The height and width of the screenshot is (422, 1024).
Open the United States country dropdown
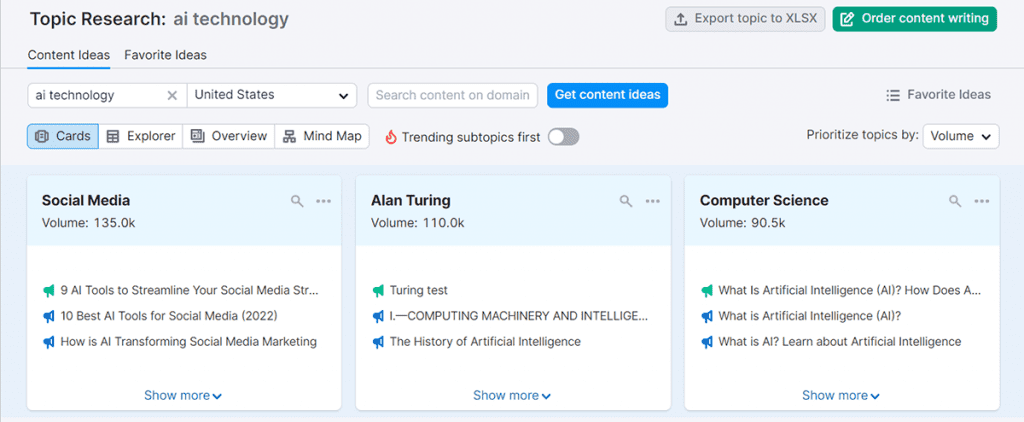point(272,95)
